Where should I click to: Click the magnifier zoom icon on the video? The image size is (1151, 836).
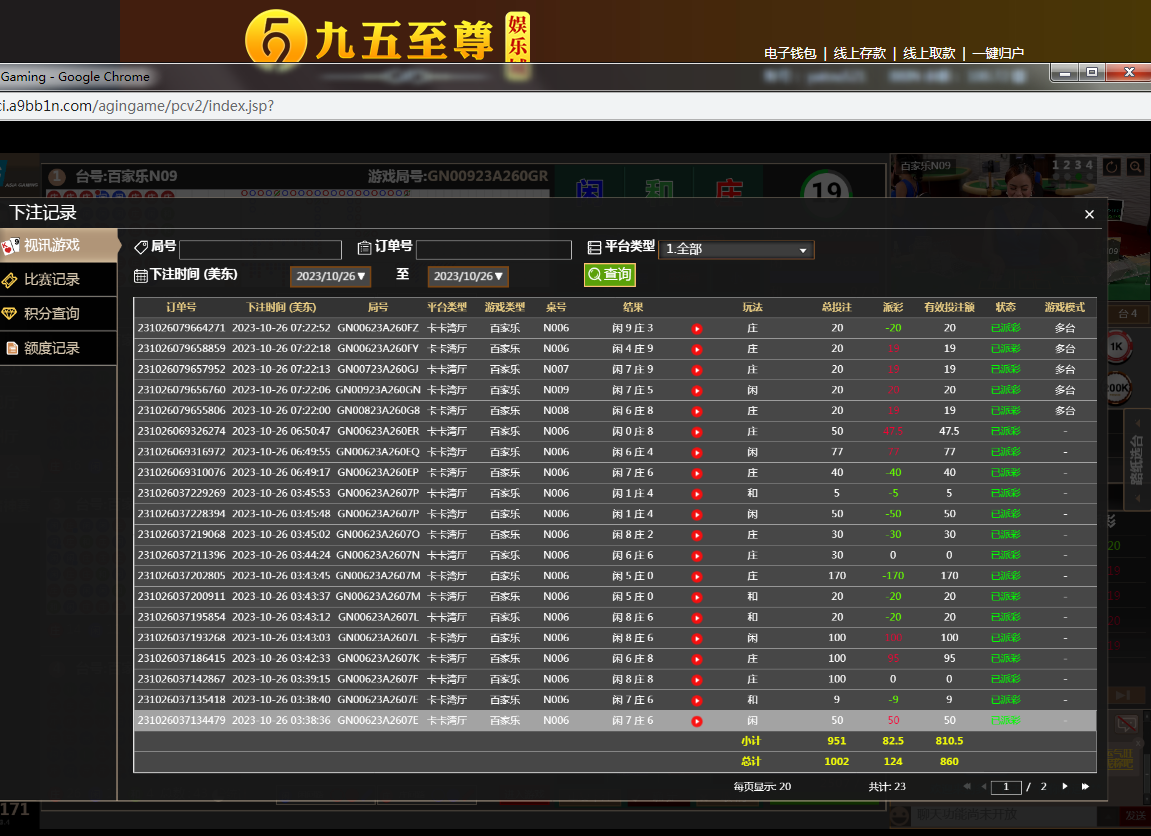1135,167
